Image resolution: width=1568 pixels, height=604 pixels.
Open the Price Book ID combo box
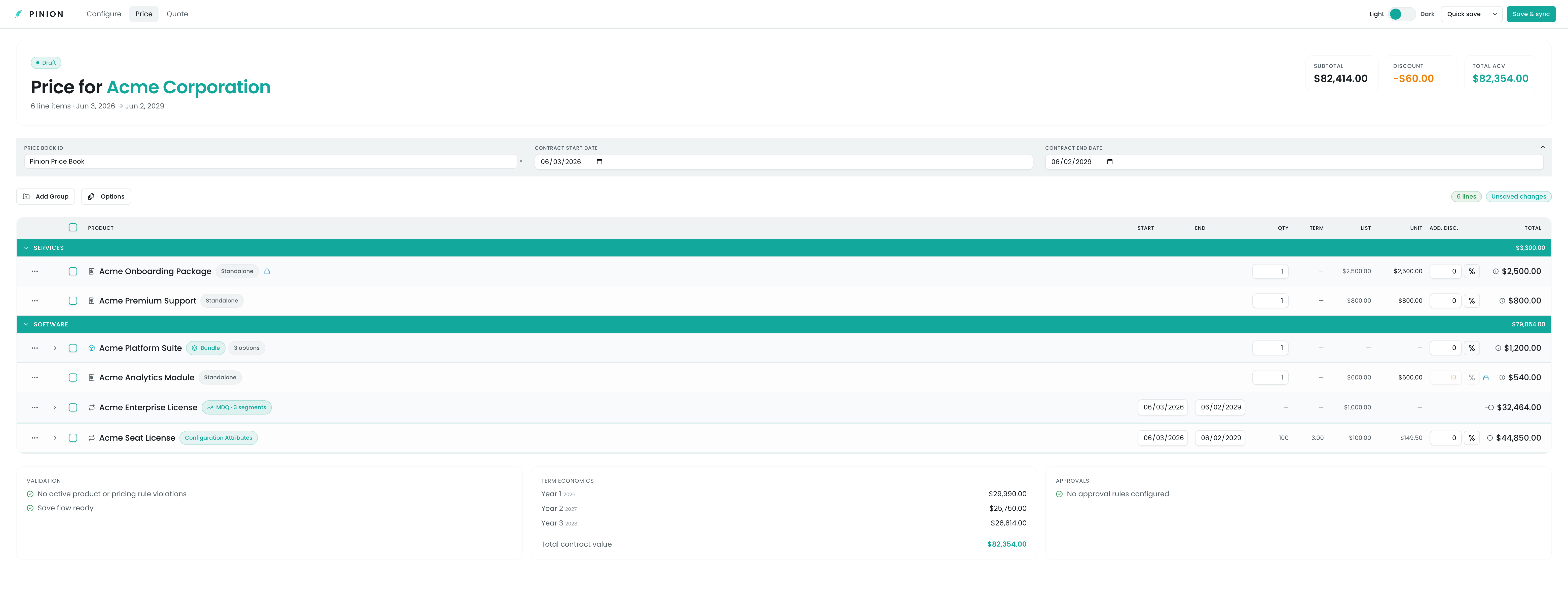coord(270,161)
